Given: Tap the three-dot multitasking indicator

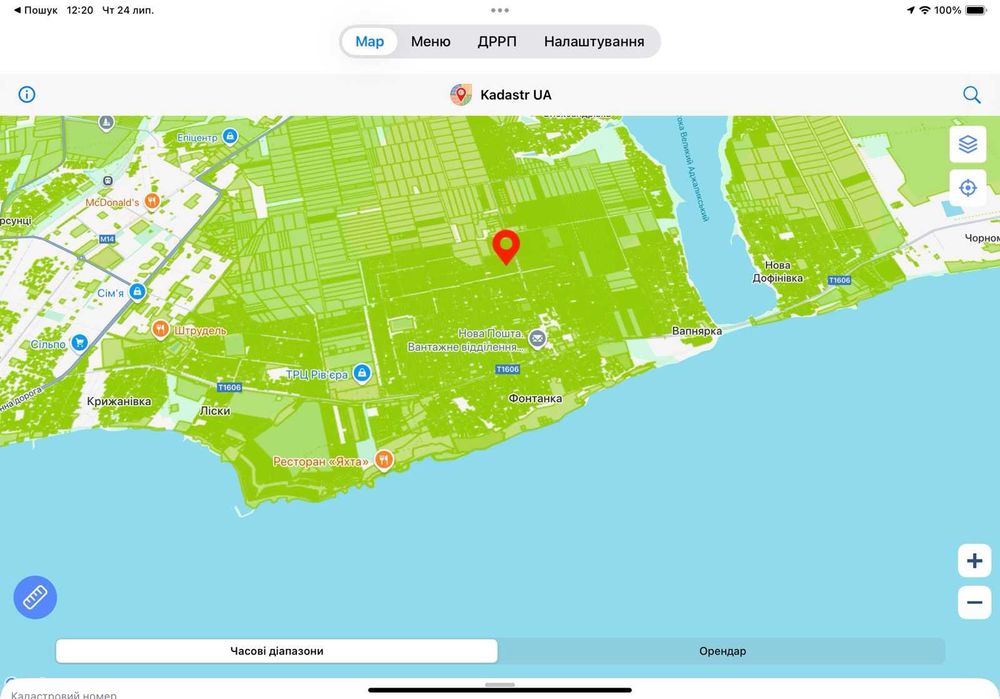Looking at the screenshot, I should point(500,10).
